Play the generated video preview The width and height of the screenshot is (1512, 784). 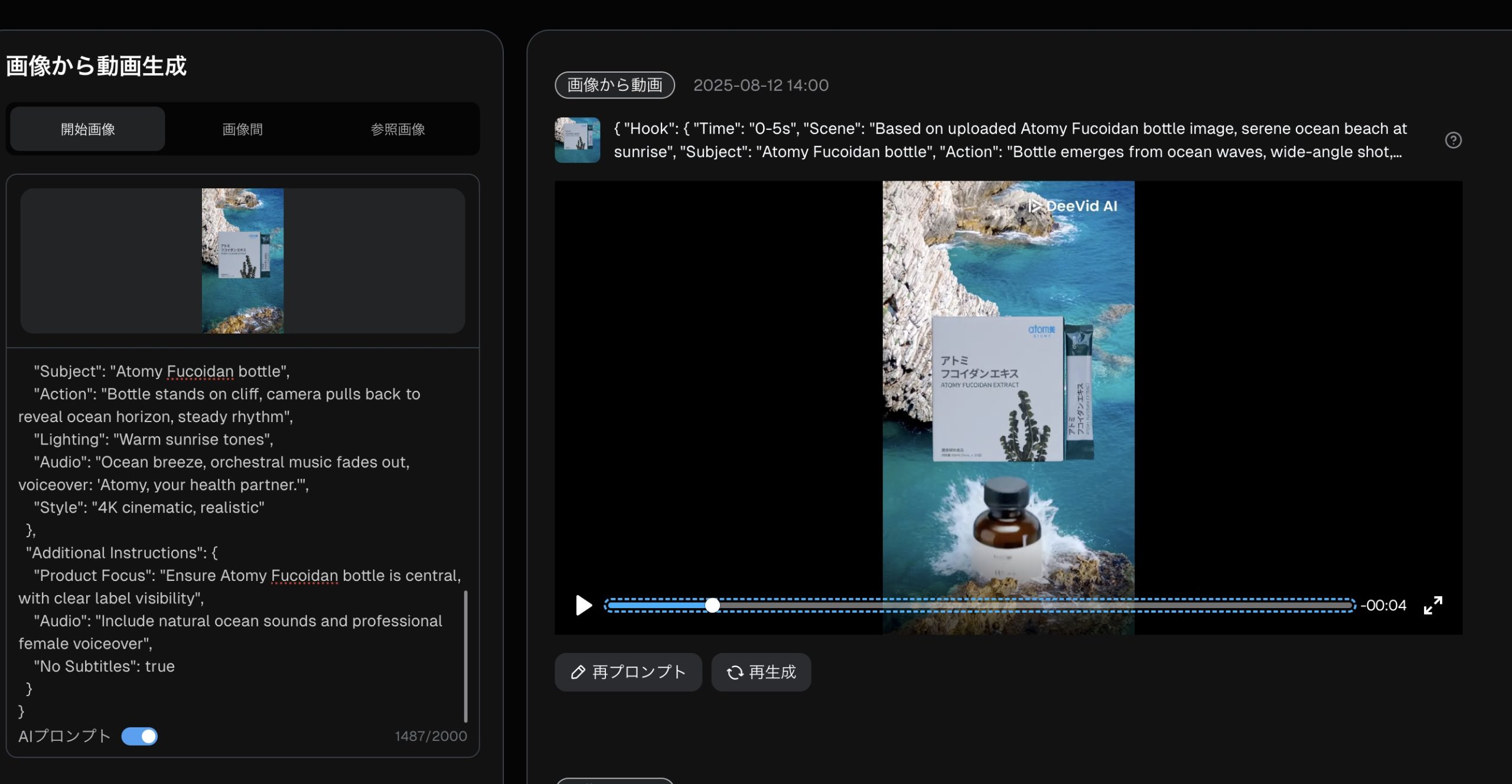[584, 605]
